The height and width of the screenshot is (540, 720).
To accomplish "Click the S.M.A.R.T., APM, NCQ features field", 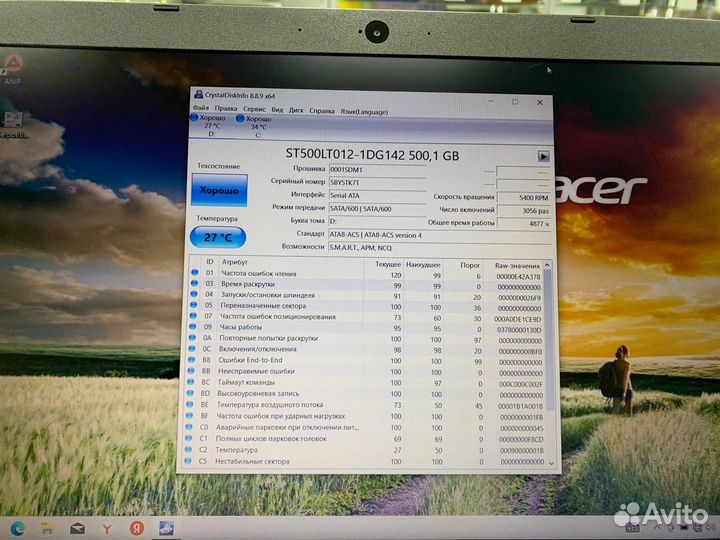I will click(x=439, y=248).
